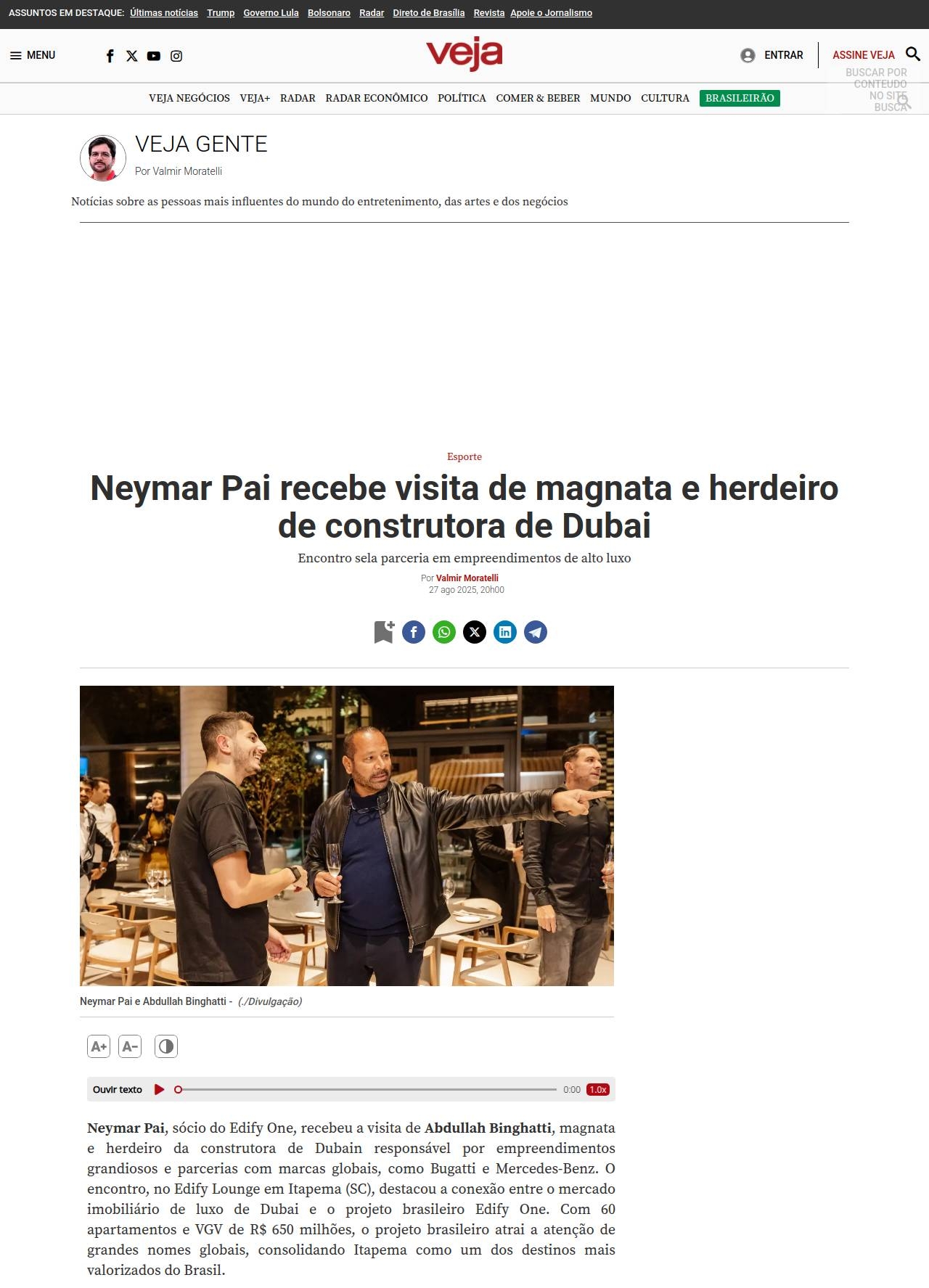The height and width of the screenshot is (1288, 929).
Task: Play the Ouvir texto audio
Action: tap(160, 1089)
